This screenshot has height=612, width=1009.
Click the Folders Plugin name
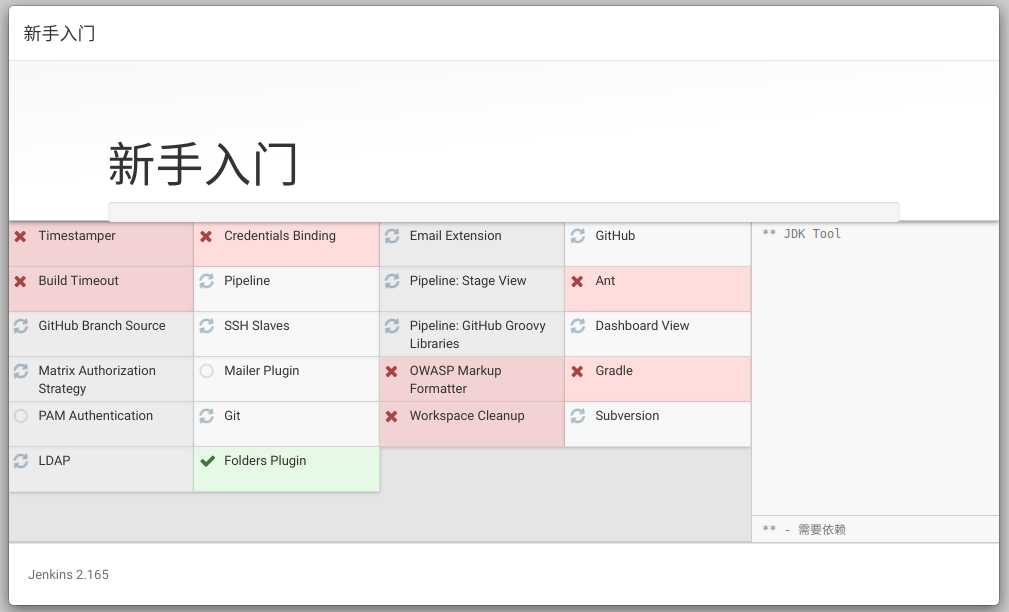click(265, 461)
